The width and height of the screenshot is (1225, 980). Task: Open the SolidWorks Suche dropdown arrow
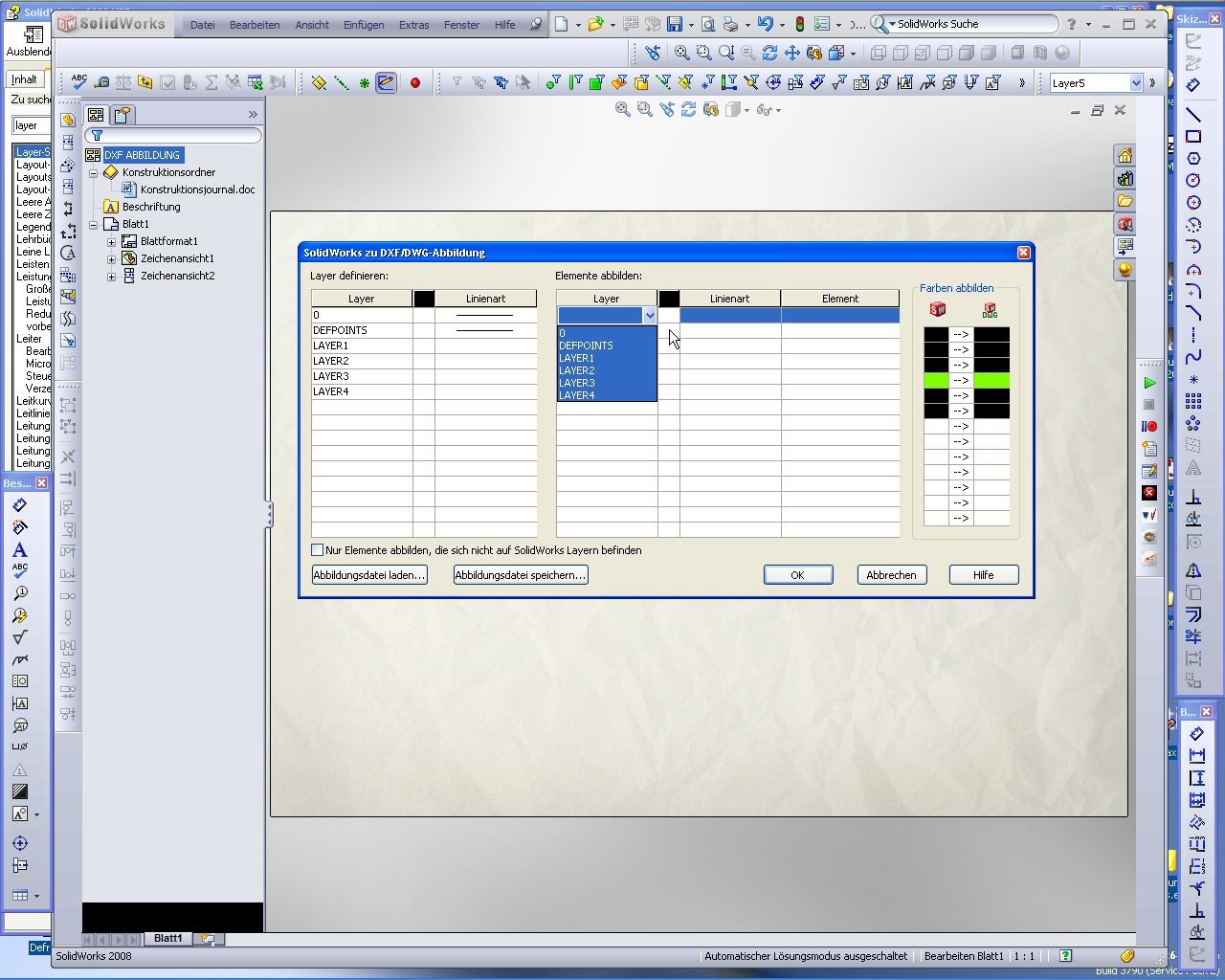892,25
